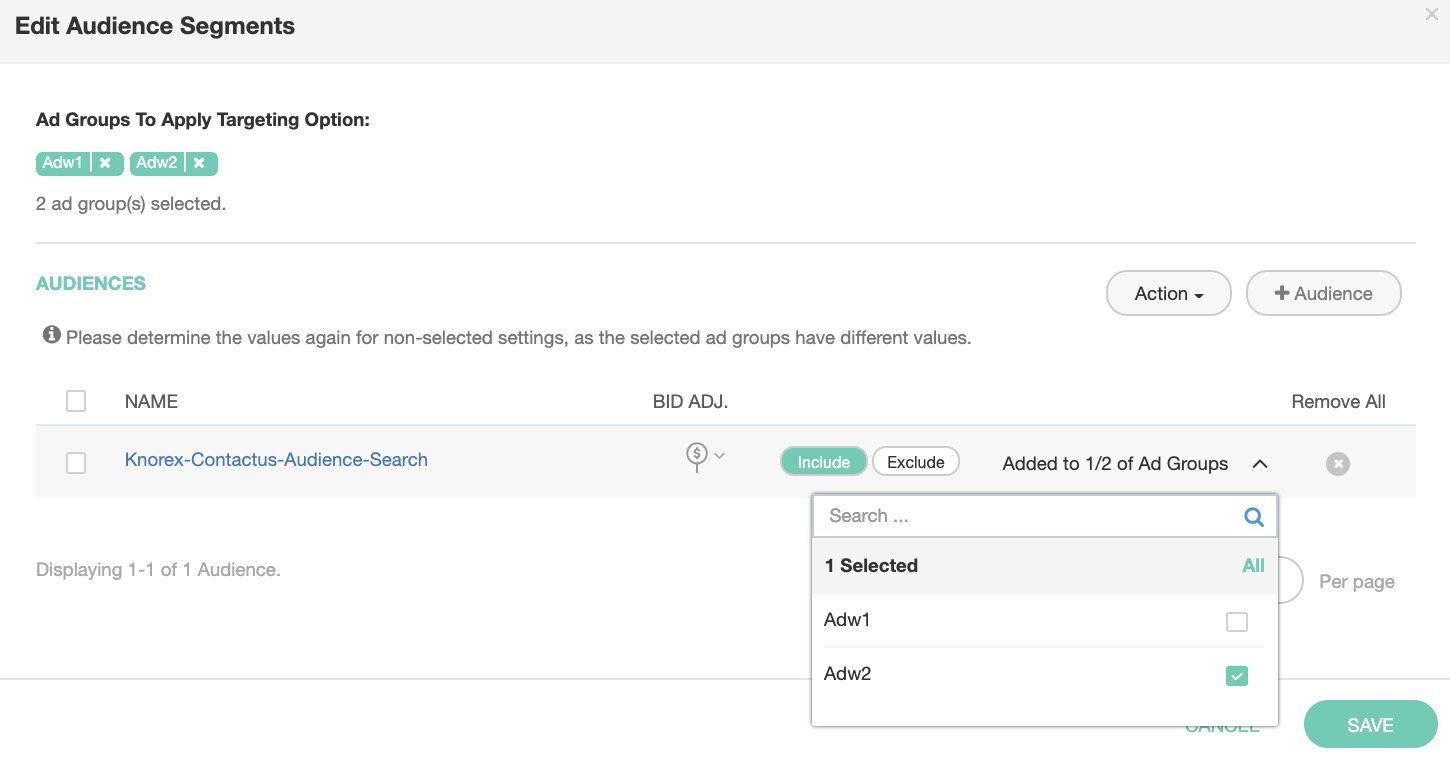1450x762 pixels.
Task: Enable the Adw1 checkbox in dropdown
Action: 1236,622
